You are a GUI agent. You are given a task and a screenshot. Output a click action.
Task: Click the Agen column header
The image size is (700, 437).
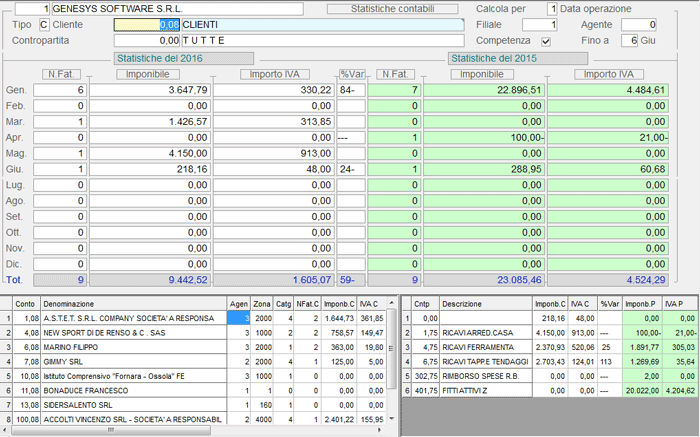239,304
